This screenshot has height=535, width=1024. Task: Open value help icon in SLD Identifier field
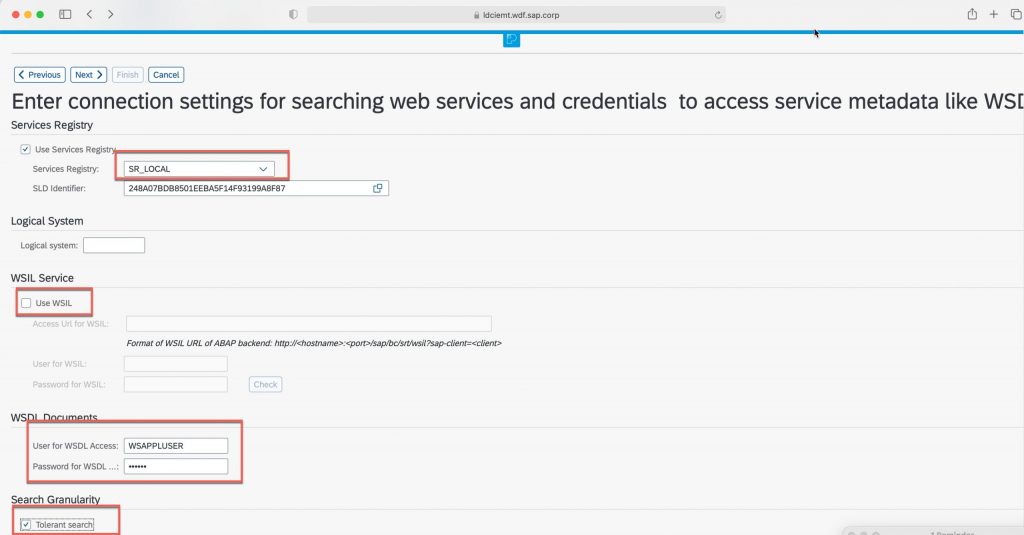click(x=377, y=188)
